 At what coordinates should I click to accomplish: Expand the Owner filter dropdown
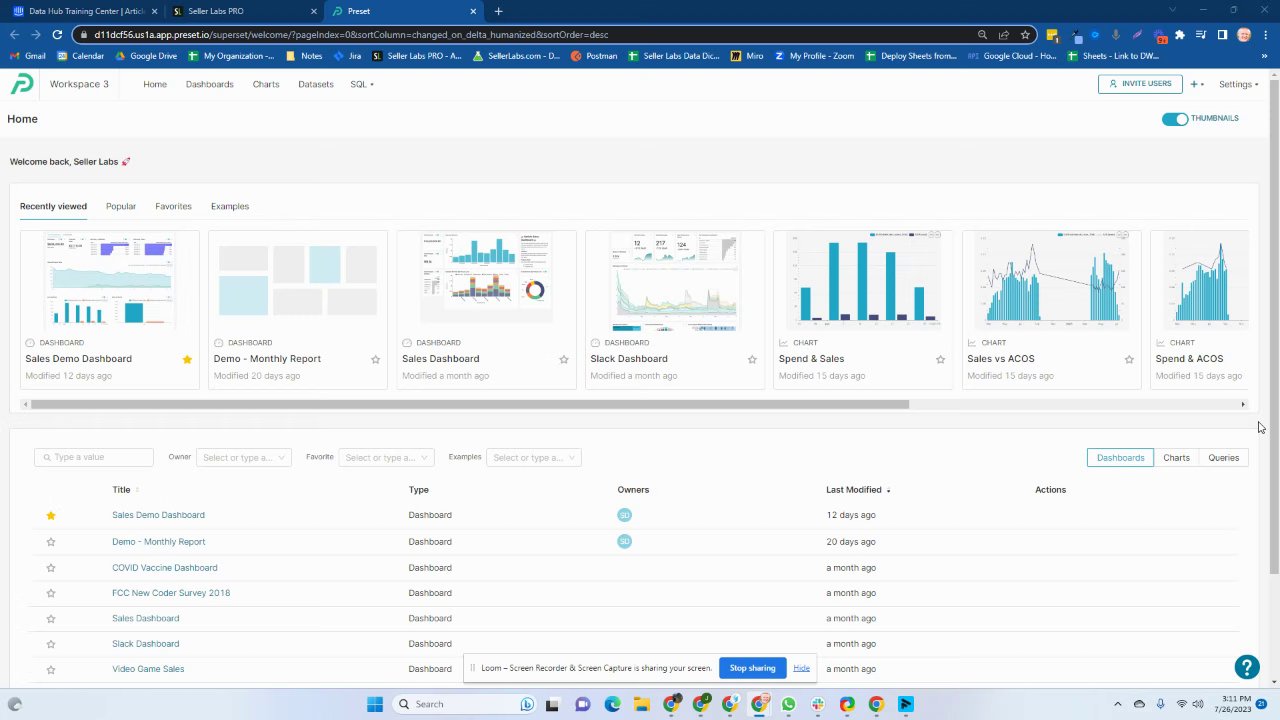tap(243, 457)
